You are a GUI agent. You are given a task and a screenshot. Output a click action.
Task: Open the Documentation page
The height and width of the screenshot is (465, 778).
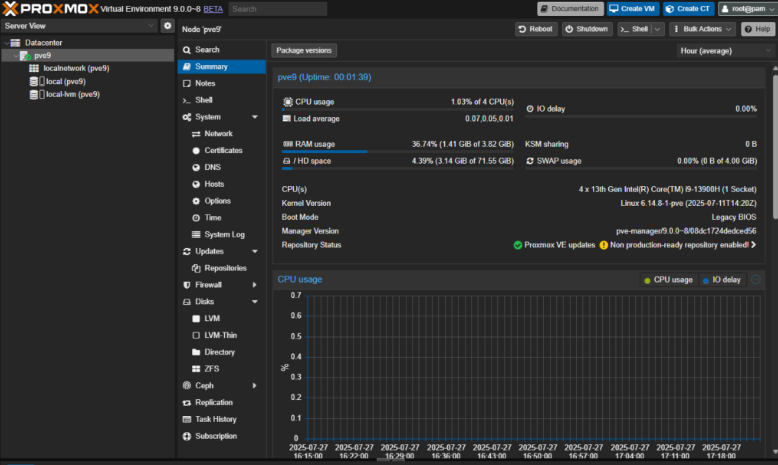point(570,9)
